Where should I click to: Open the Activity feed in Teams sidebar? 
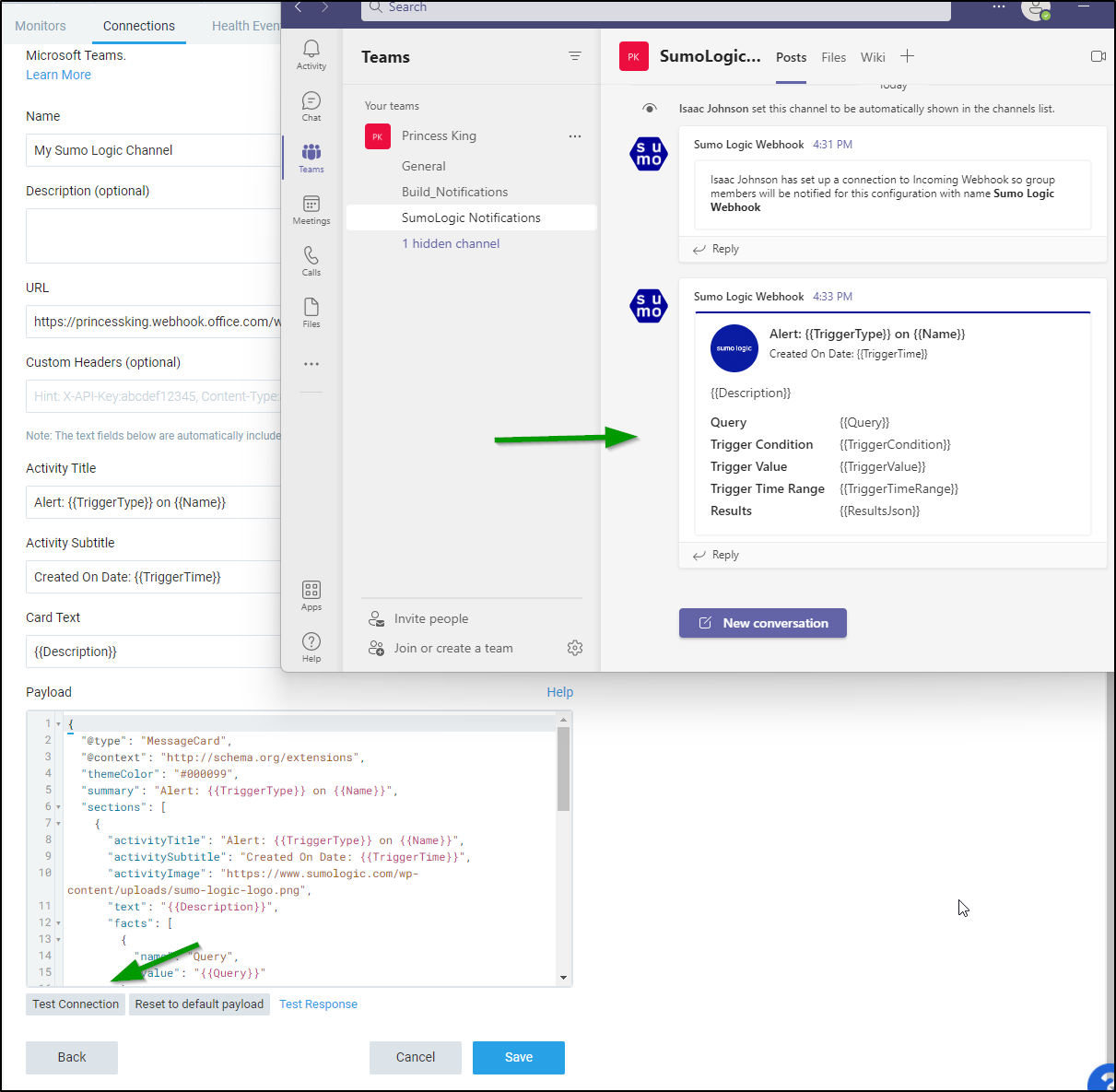(311, 54)
